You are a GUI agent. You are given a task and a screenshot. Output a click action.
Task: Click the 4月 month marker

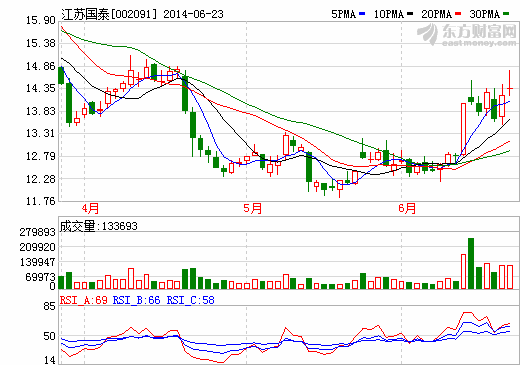(90, 209)
